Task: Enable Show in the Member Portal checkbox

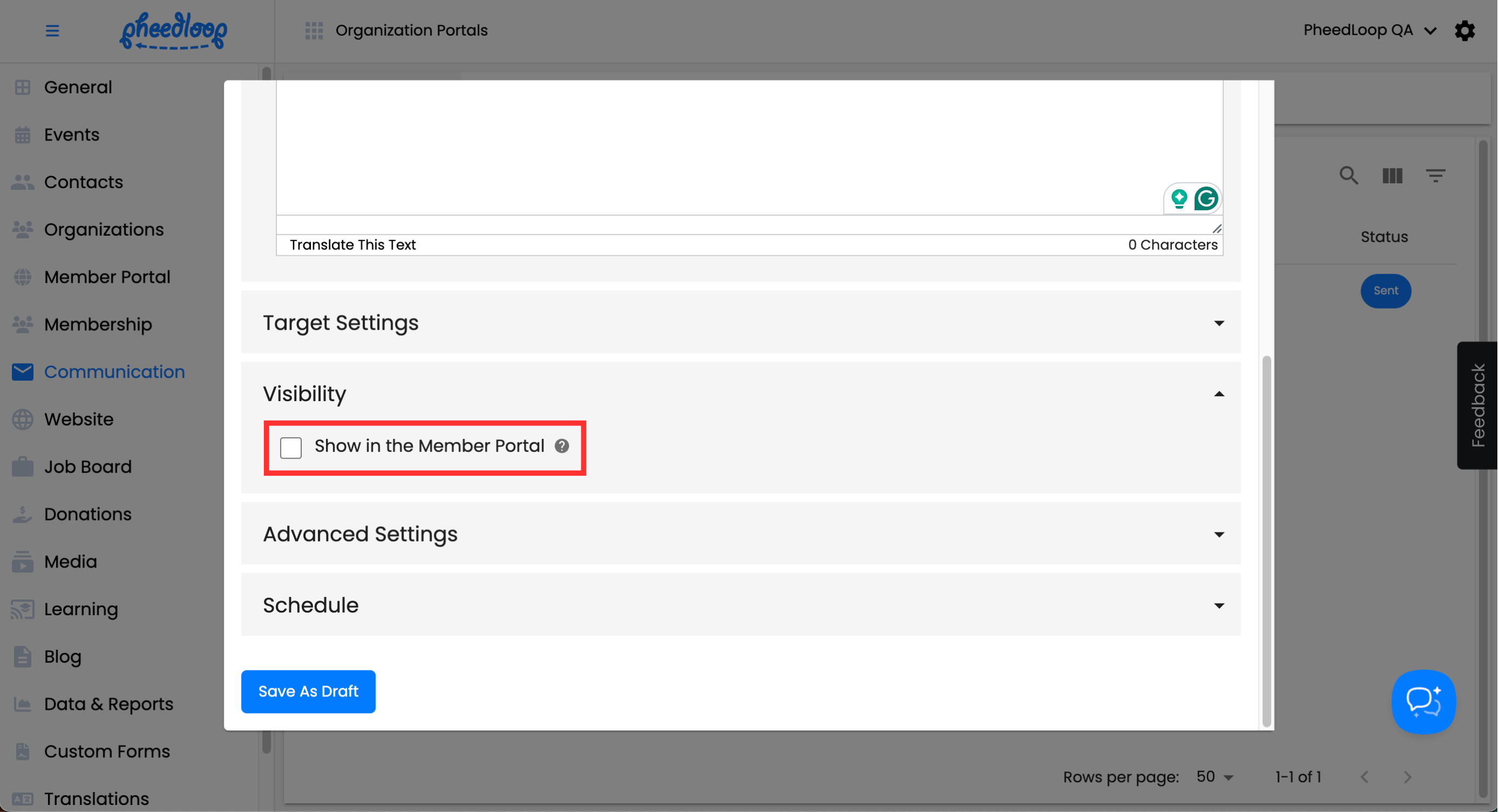Action: [x=291, y=447]
